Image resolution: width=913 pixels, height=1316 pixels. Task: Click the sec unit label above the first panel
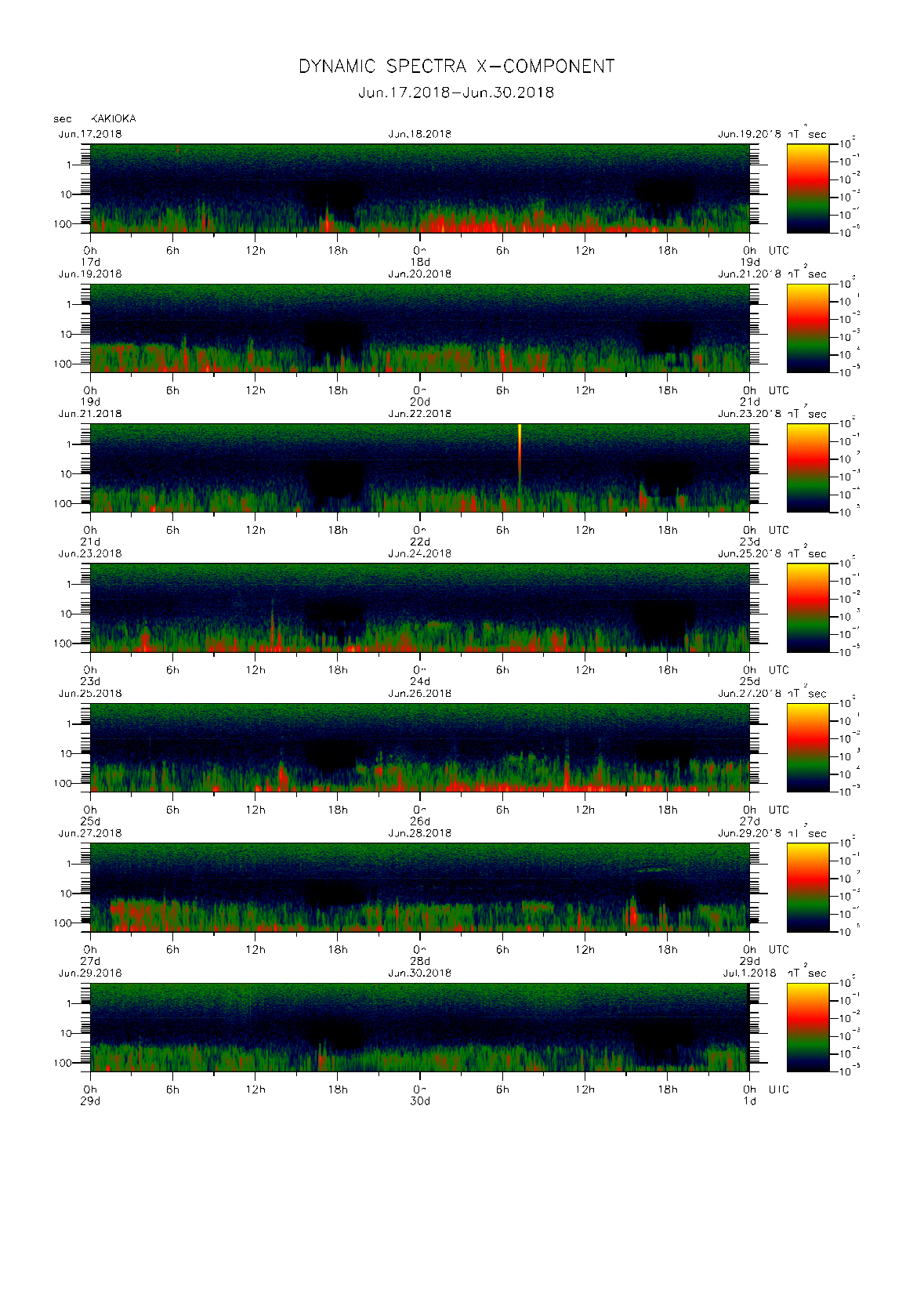[x=63, y=119]
